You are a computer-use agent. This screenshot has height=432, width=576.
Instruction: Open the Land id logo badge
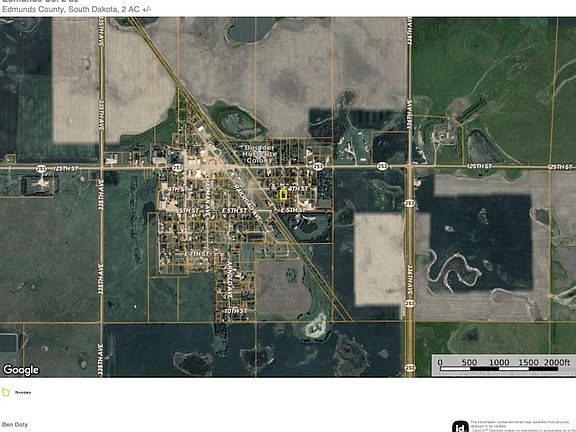[x=460, y=427]
